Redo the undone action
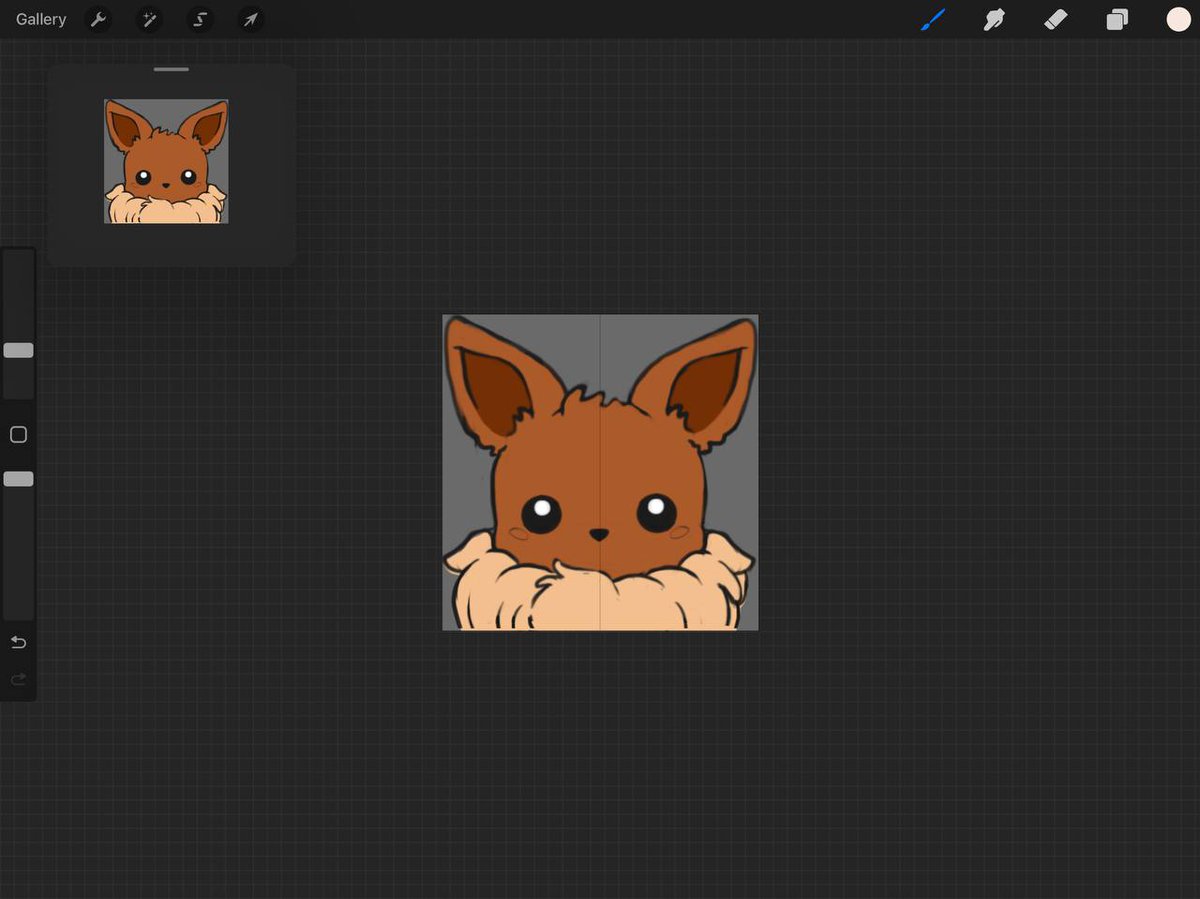 click(x=18, y=679)
